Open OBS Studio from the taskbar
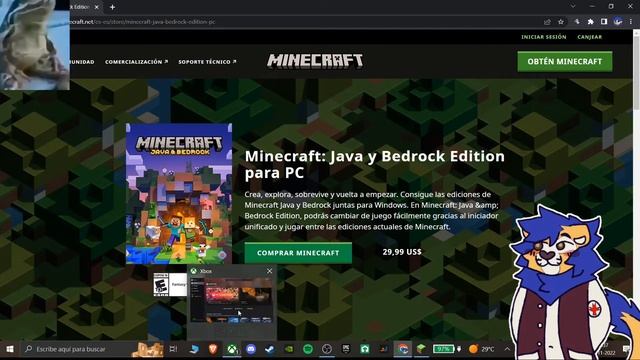Image resolution: width=640 pixels, height=360 pixels. pyautogui.click(x=327, y=349)
